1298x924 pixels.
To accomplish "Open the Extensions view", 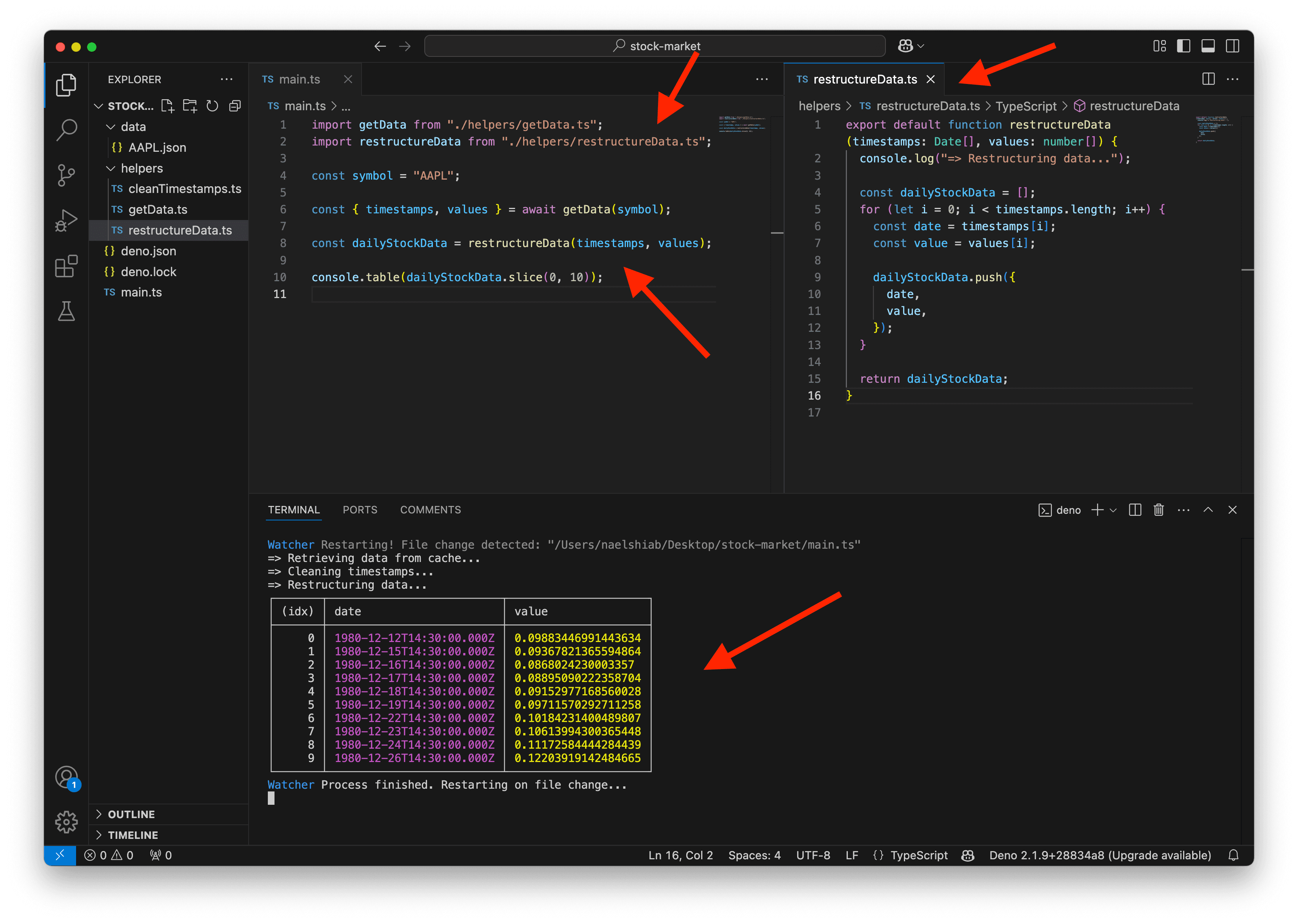I will tap(66, 266).
